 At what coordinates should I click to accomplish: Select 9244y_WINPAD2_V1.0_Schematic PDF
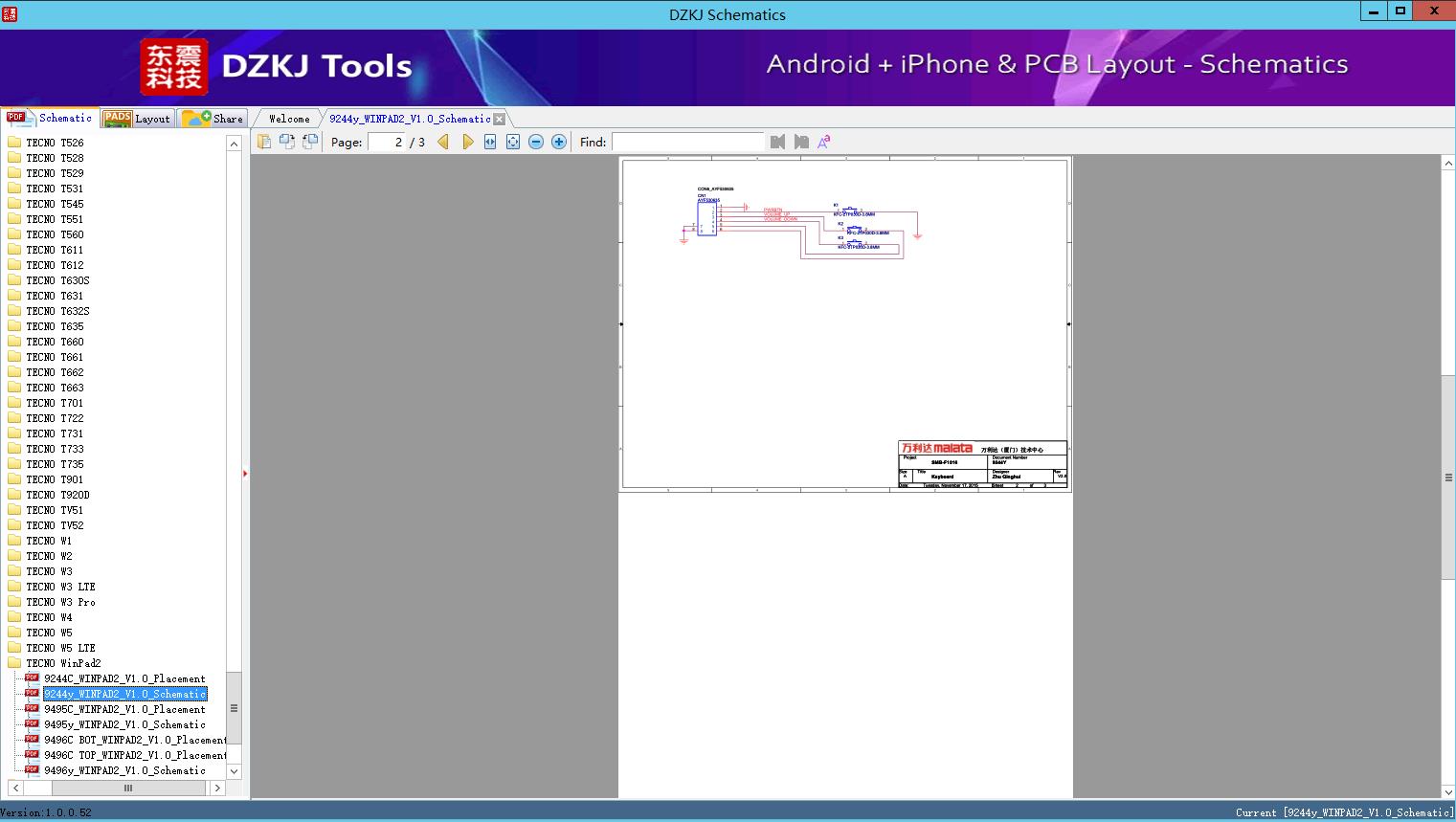pos(124,694)
